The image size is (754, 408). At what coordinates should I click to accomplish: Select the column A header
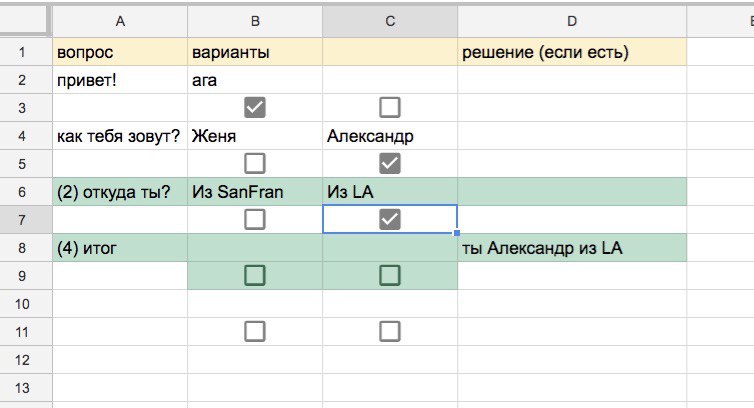point(120,21)
